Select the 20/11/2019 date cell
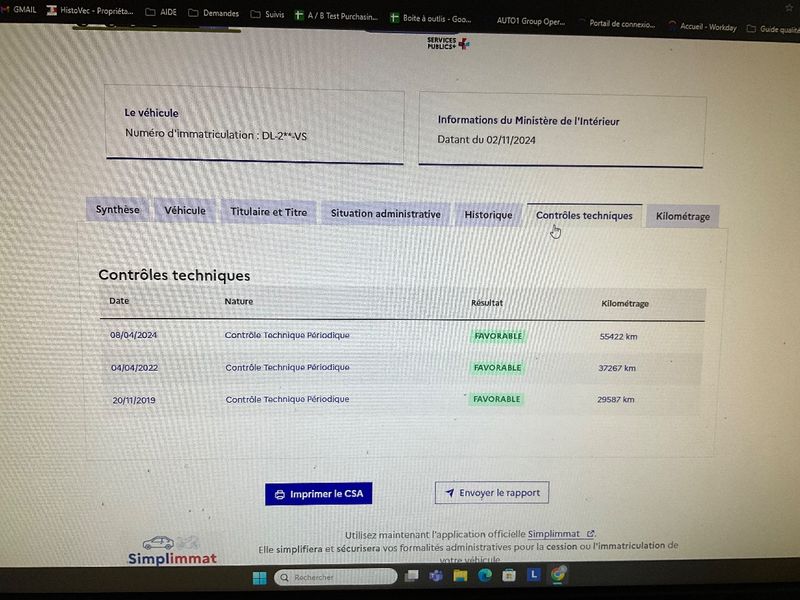Viewport: 800px width, 600px height. pyautogui.click(x=134, y=401)
